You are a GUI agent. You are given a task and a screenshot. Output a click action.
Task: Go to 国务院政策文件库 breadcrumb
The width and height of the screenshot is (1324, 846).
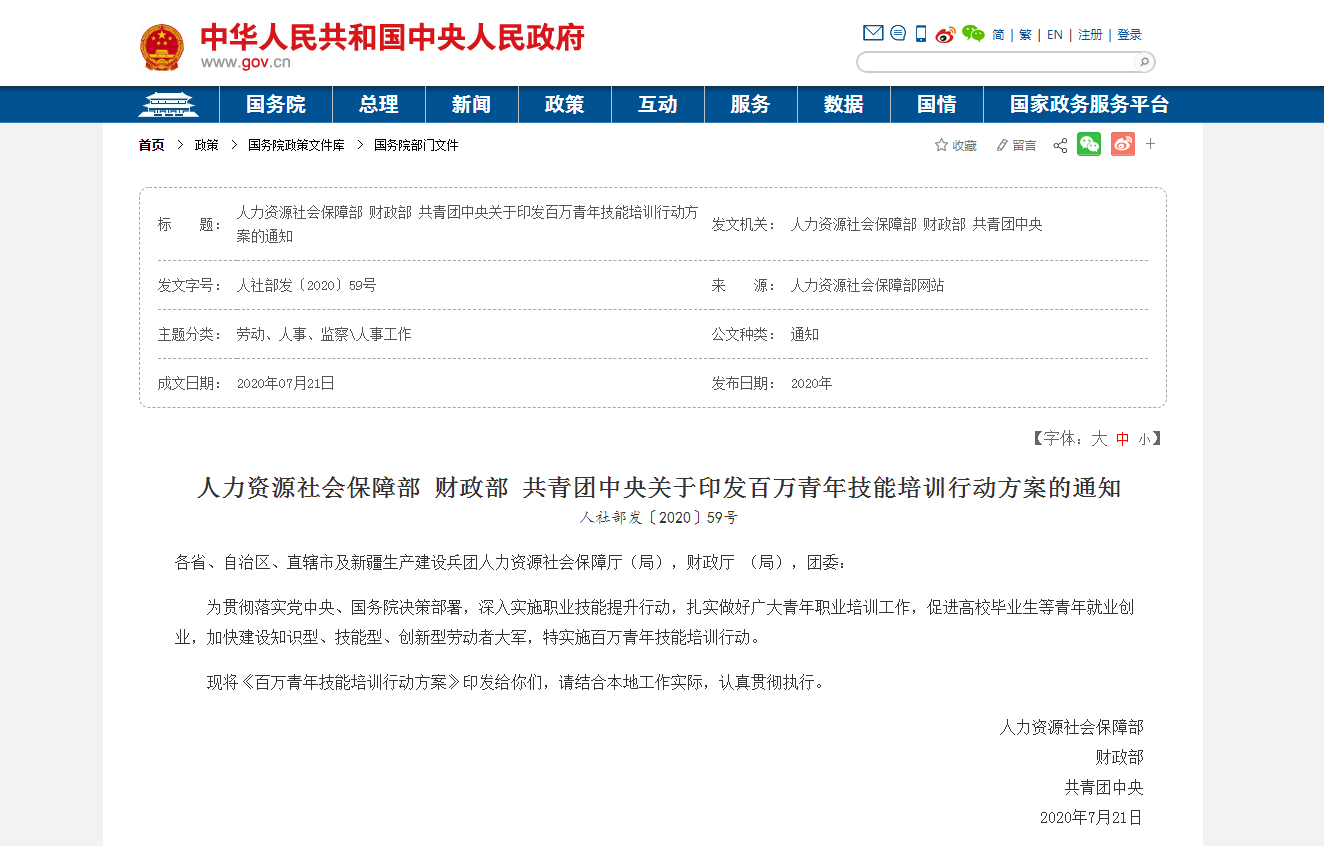coord(296,145)
